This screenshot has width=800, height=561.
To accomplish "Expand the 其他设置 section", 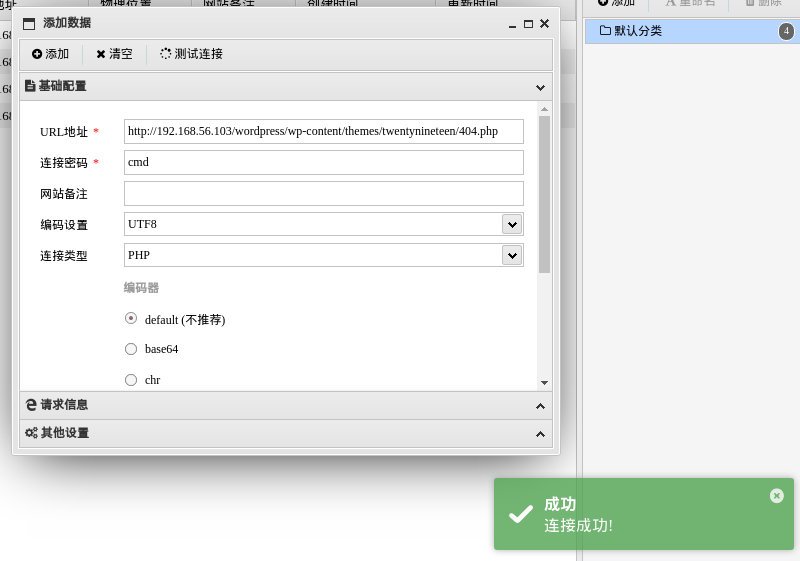I will pyautogui.click(x=286, y=434).
